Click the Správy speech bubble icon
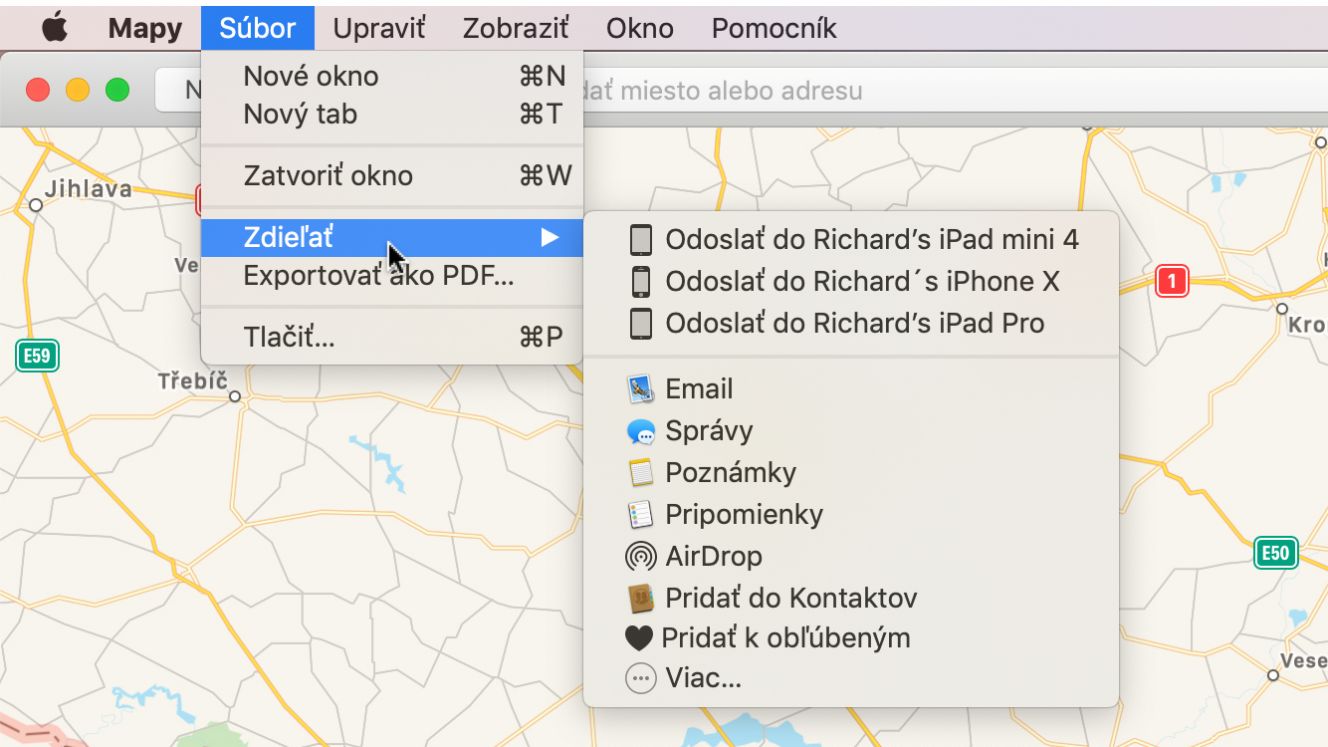Image resolution: width=1328 pixels, height=747 pixels. 640,432
